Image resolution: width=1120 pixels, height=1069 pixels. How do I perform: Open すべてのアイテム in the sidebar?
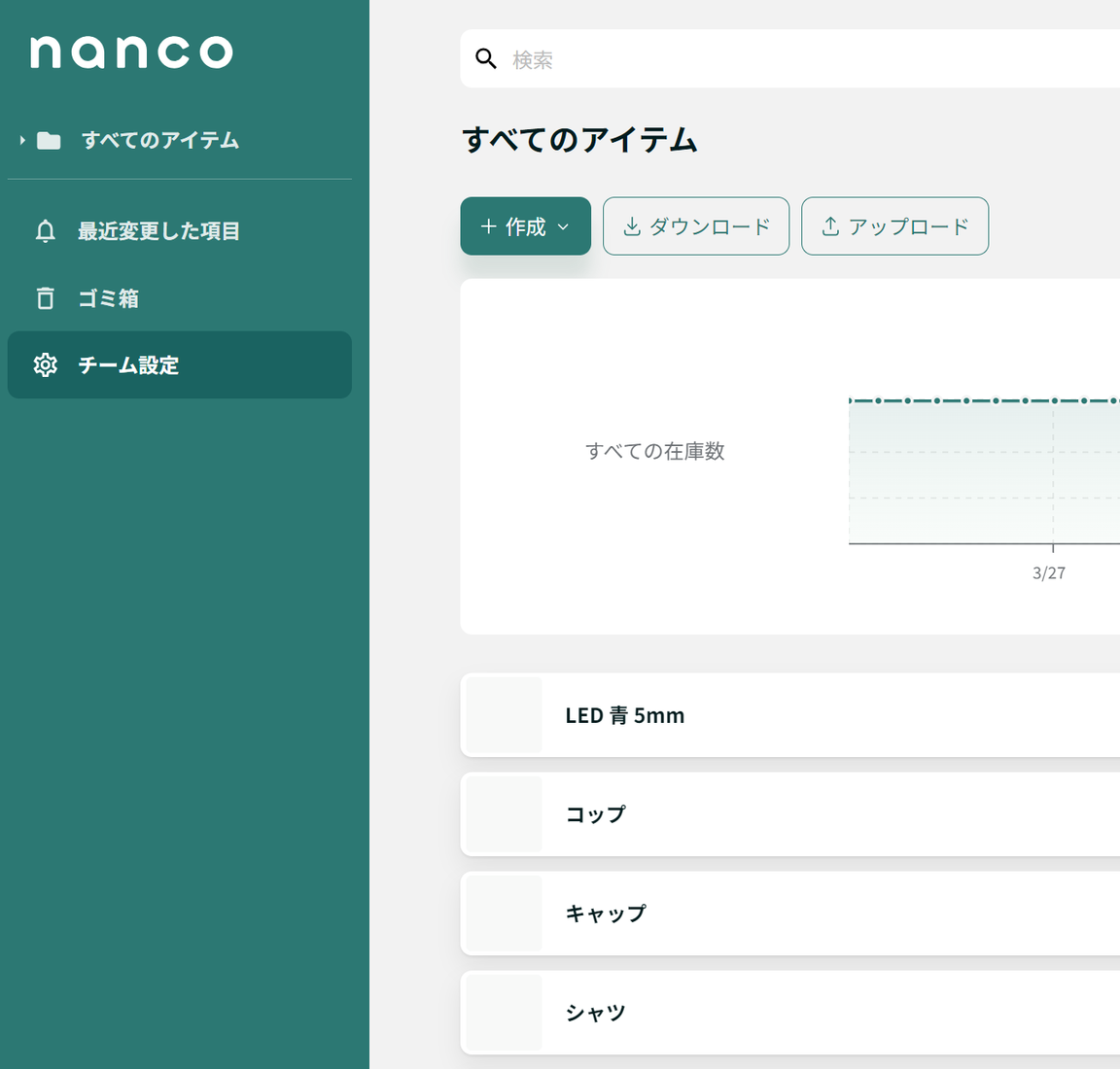click(x=160, y=140)
